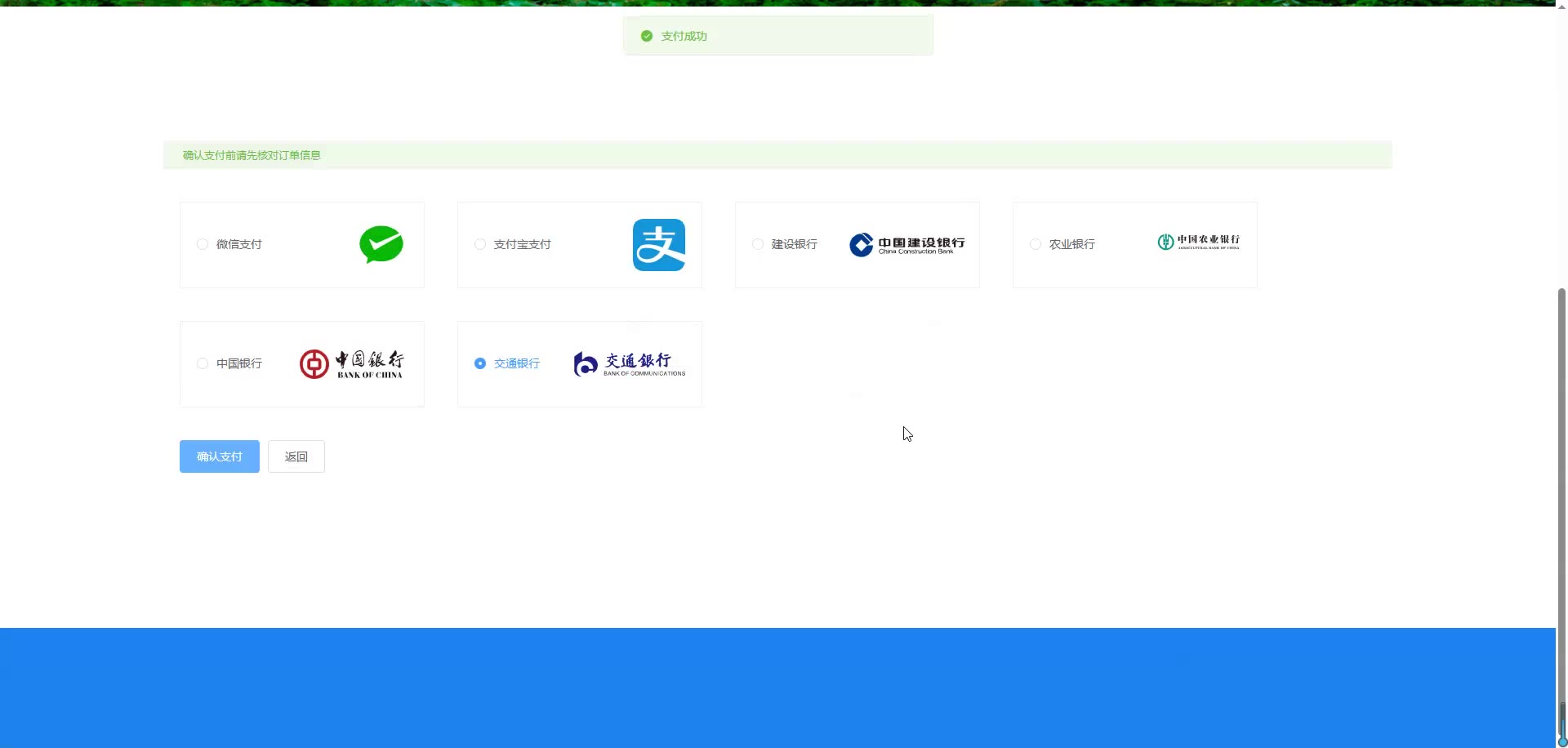Click the 建设银行 label text
Image resolution: width=1568 pixels, height=748 pixels.
tap(795, 244)
